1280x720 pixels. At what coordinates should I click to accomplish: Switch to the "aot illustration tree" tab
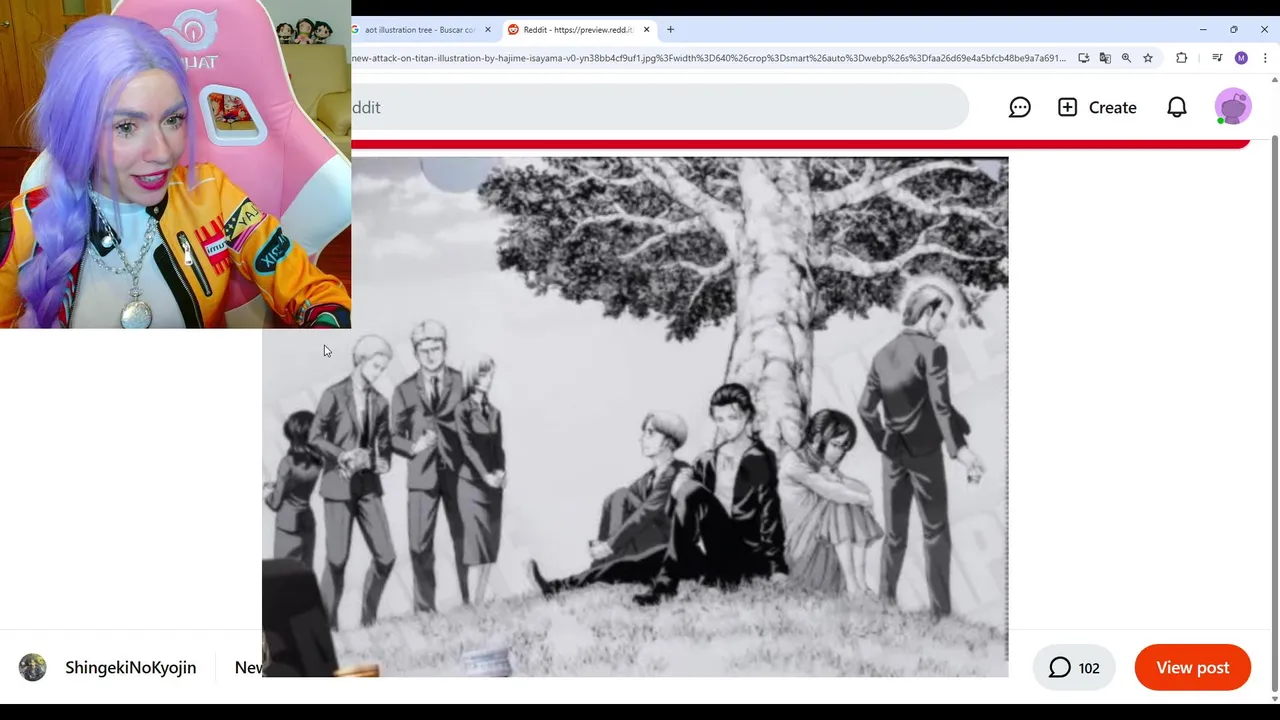click(x=420, y=30)
